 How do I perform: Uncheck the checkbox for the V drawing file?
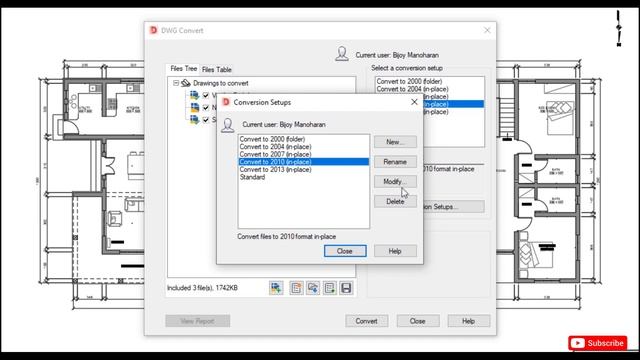click(206, 96)
